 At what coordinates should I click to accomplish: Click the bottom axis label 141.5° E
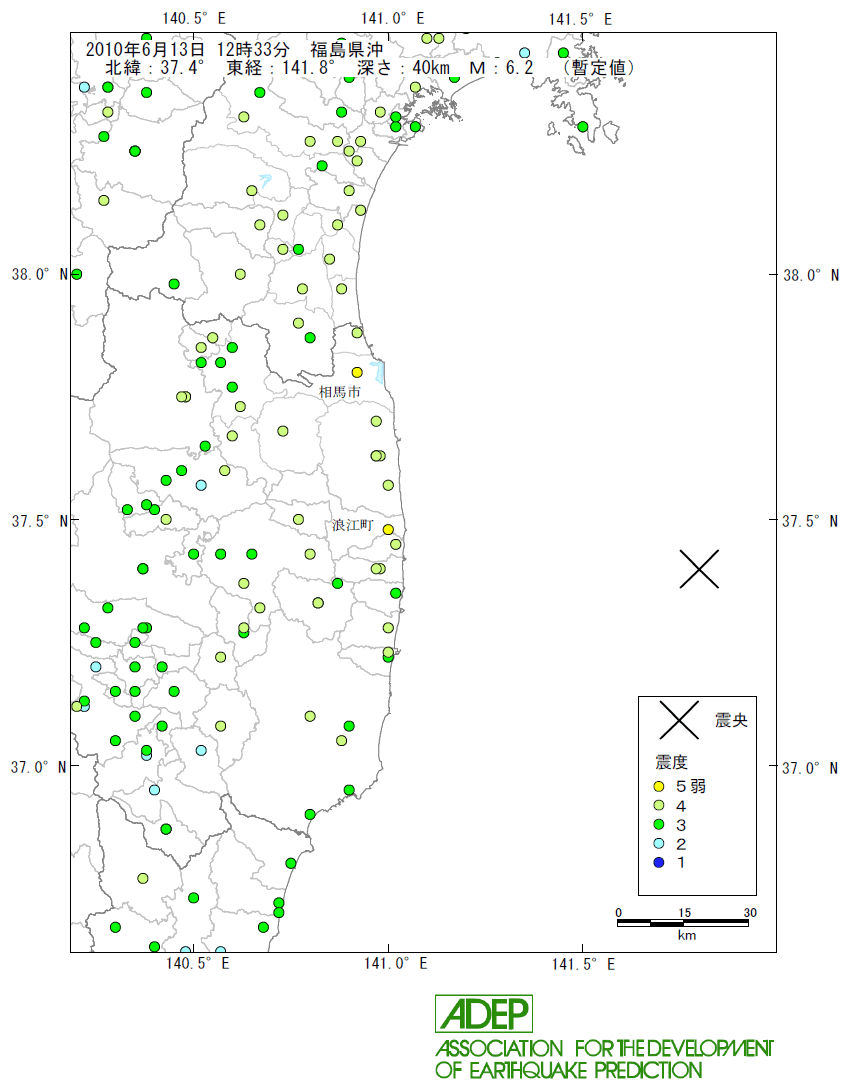pos(583,963)
